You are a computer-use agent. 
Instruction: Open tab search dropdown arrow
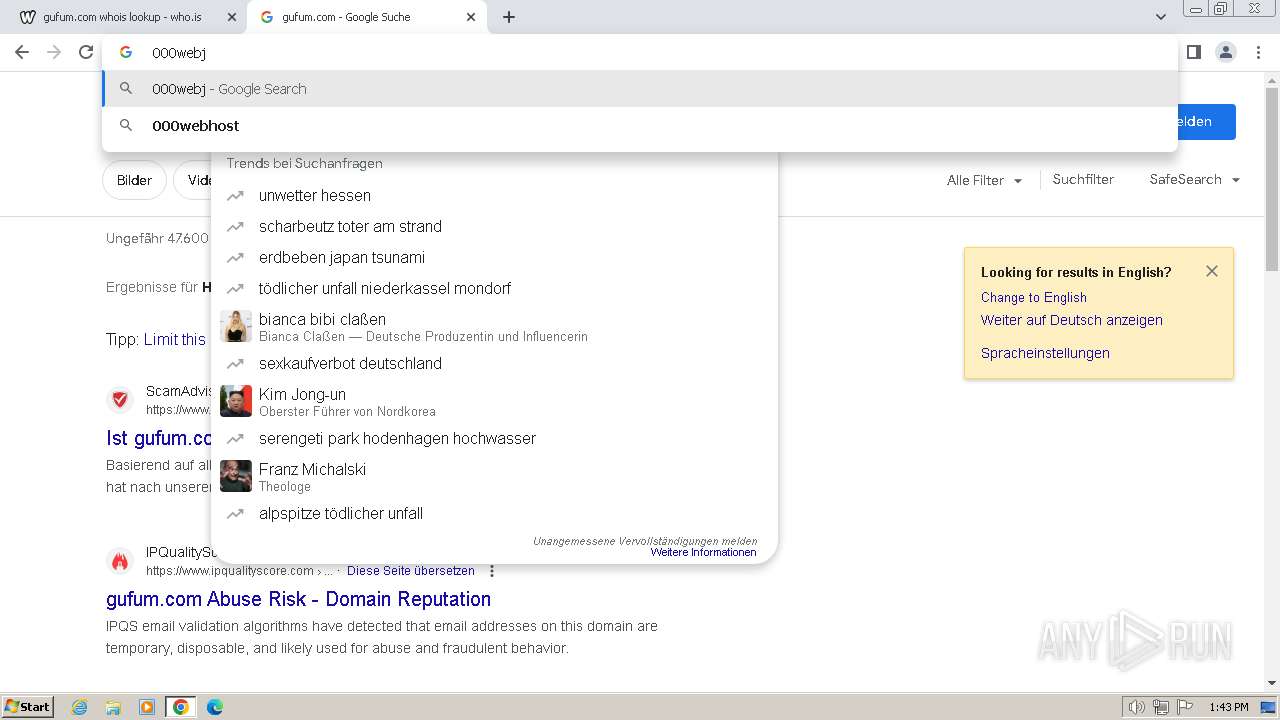point(1160,17)
